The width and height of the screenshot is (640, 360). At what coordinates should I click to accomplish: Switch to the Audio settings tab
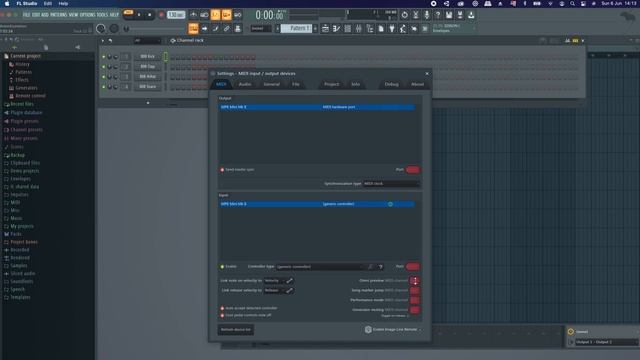pyautogui.click(x=245, y=84)
